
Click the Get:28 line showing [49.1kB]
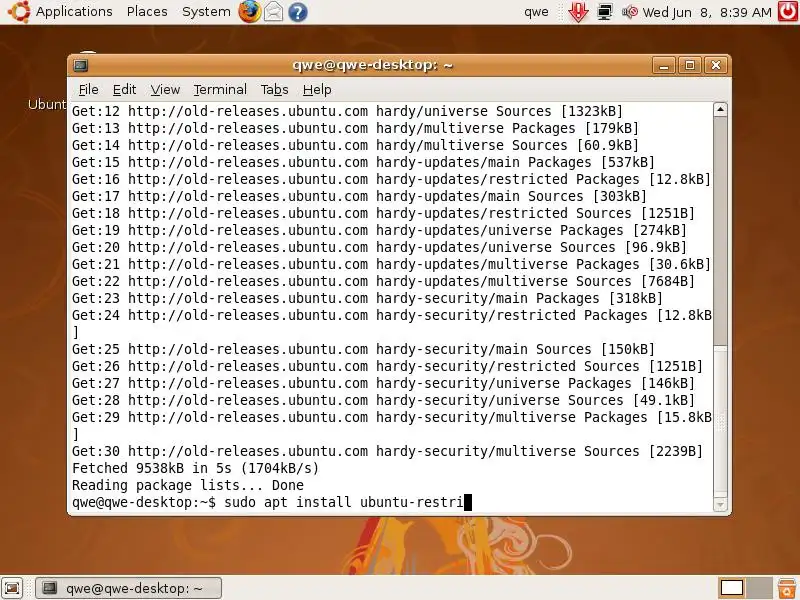click(383, 401)
